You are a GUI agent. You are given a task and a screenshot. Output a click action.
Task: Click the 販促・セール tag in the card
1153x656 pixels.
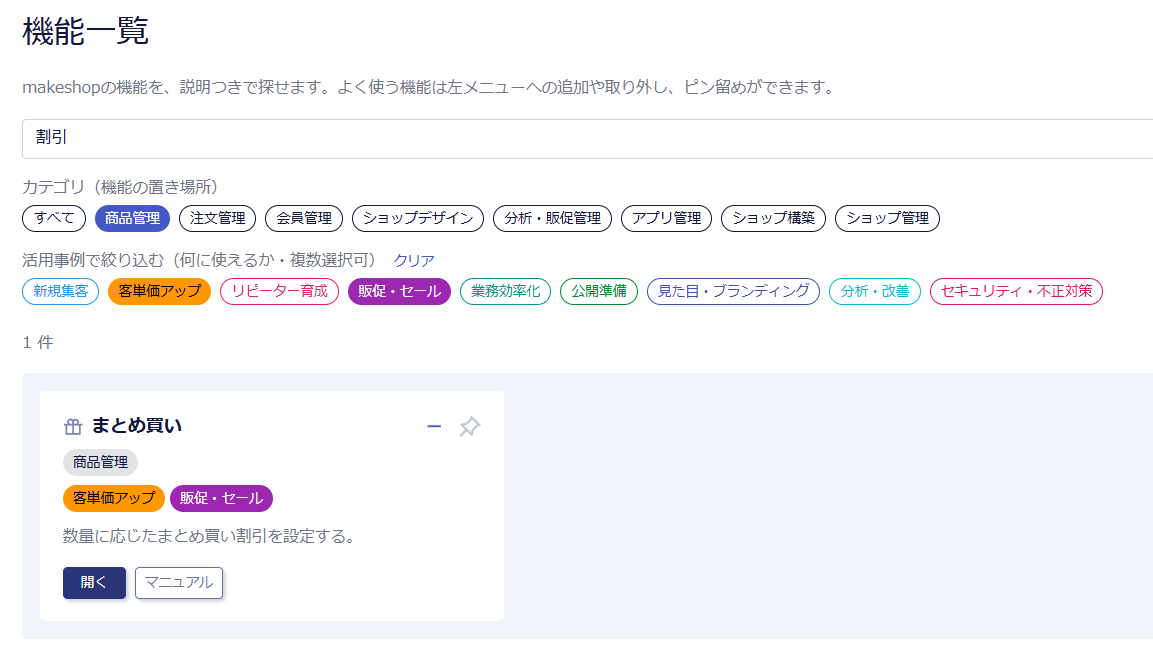tap(221, 498)
